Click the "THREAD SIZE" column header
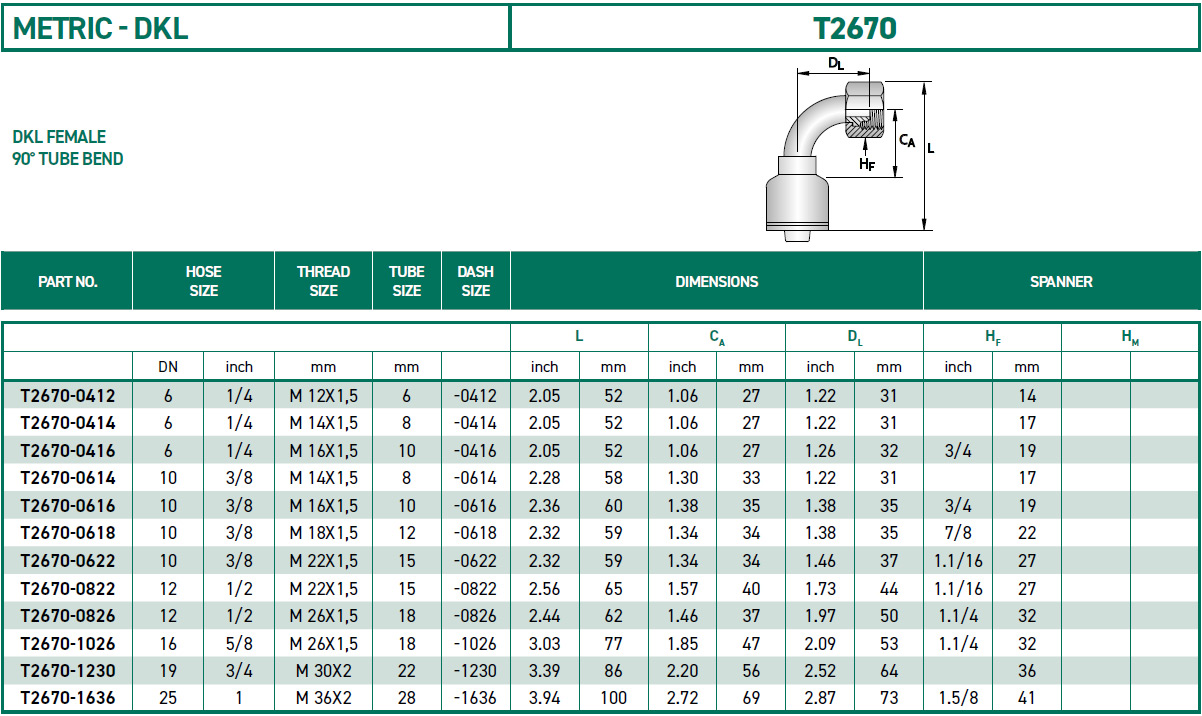This screenshot has height=716, width=1202. tap(323, 282)
